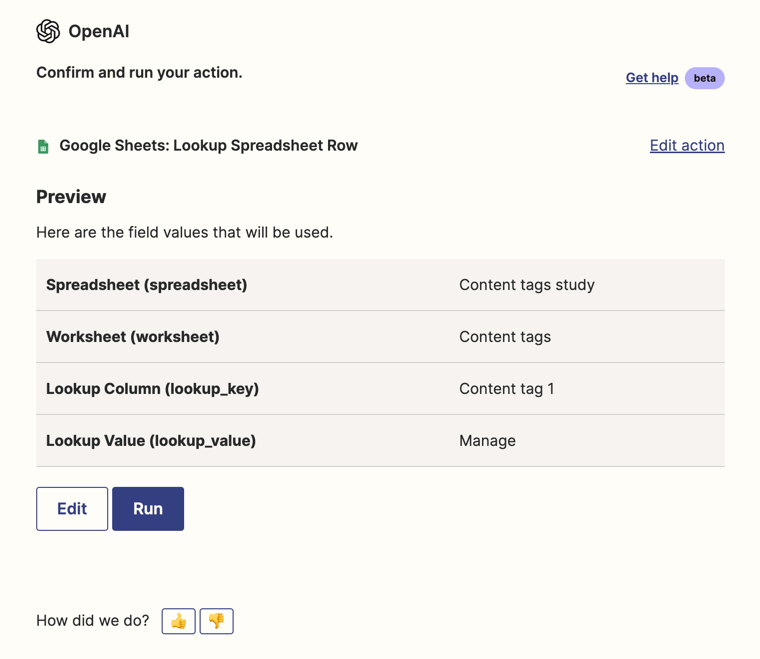
Task: Open the Edit action link
Action: point(687,146)
